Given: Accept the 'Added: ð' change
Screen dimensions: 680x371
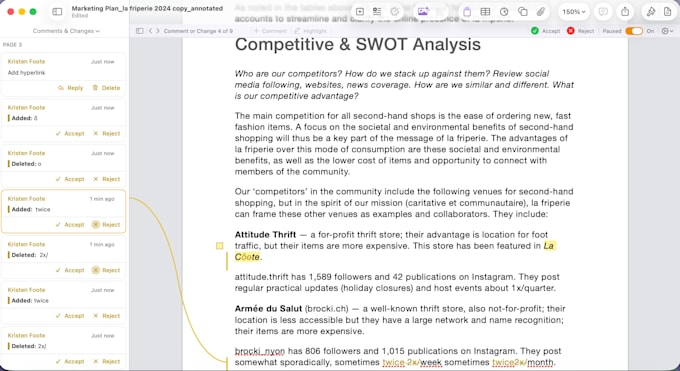Looking at the screenshot, I should pos(70,133).
